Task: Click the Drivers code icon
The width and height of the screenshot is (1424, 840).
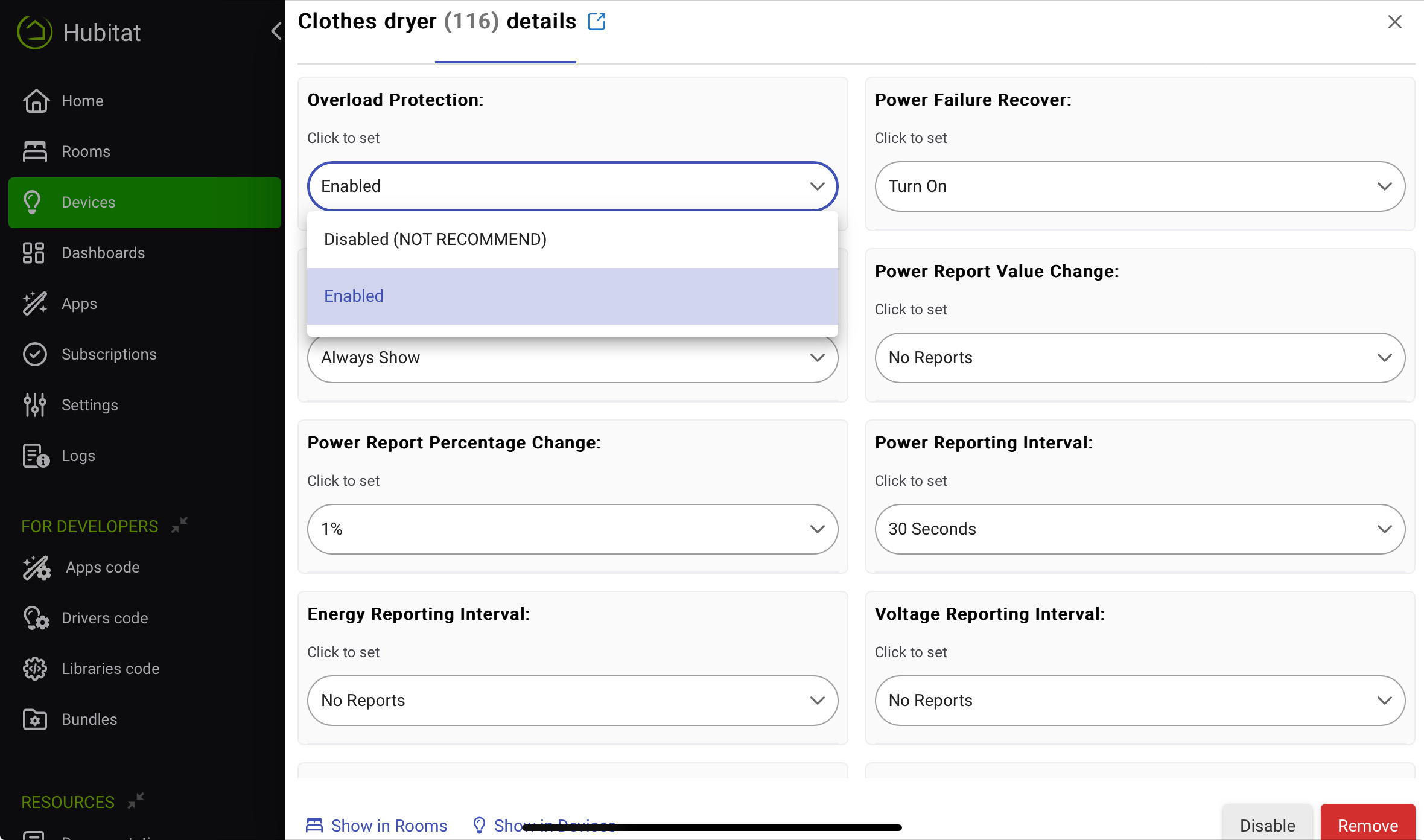Action: click(36, 619)
